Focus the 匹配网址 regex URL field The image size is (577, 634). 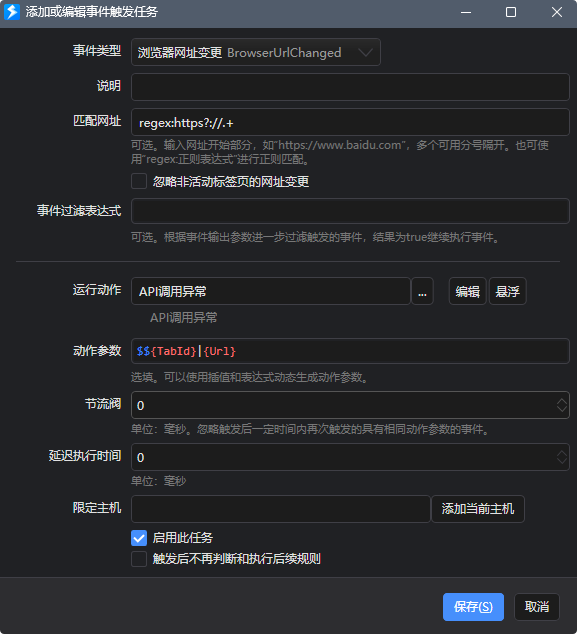click(x=350, y=122)
